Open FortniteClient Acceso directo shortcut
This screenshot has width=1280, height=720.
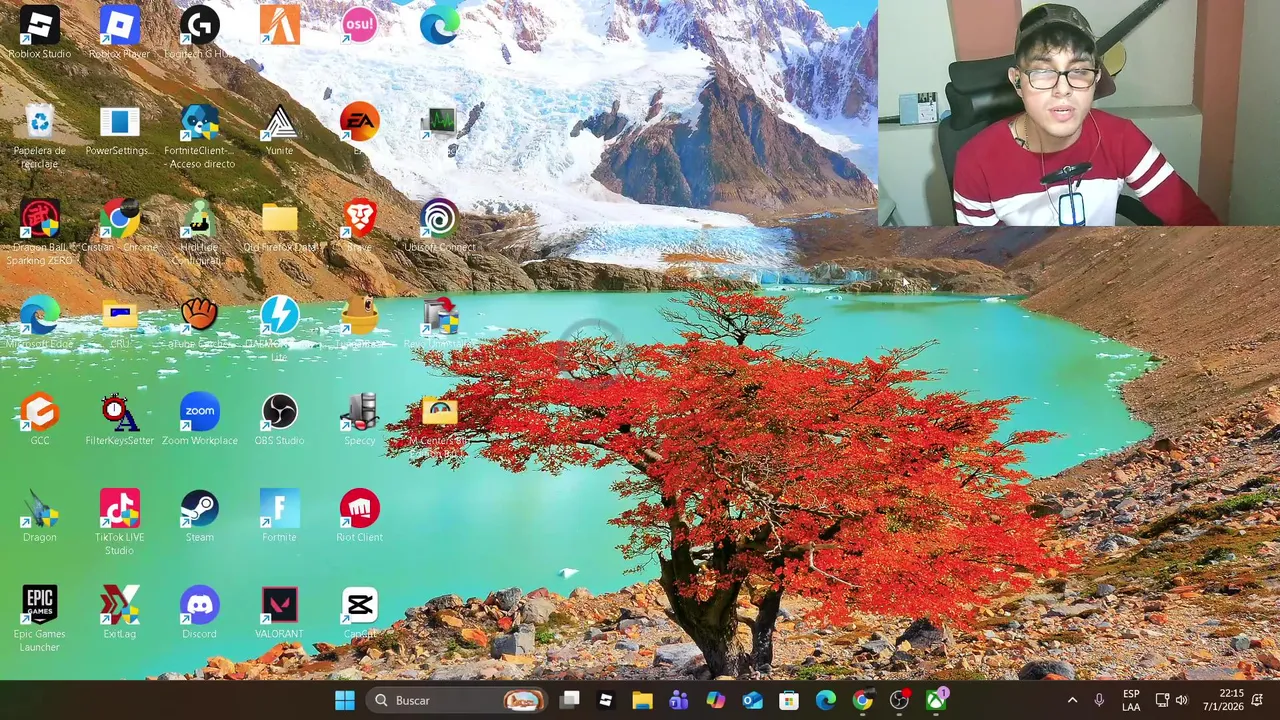(200, 123)
